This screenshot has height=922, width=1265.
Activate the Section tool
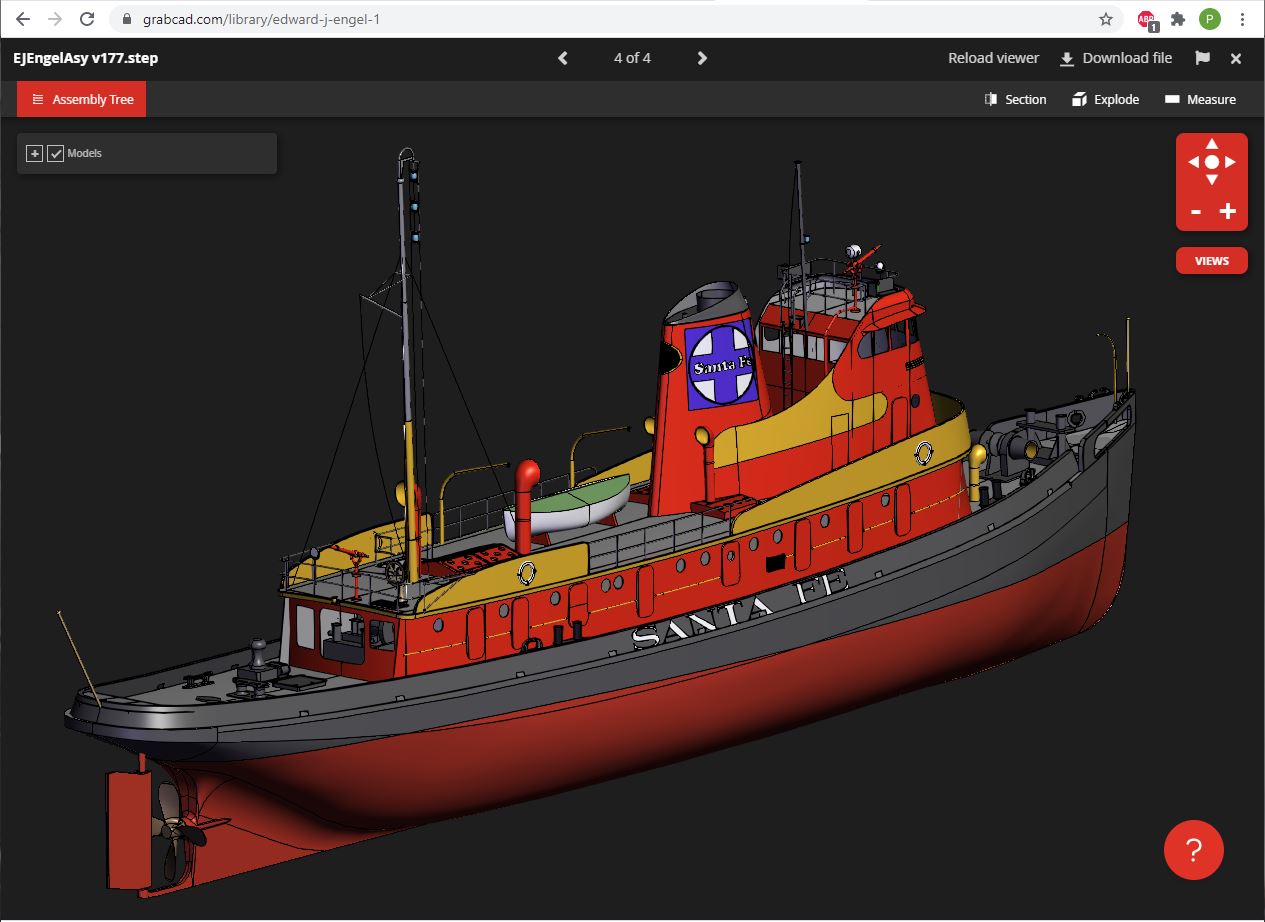tap(1015, 99)
